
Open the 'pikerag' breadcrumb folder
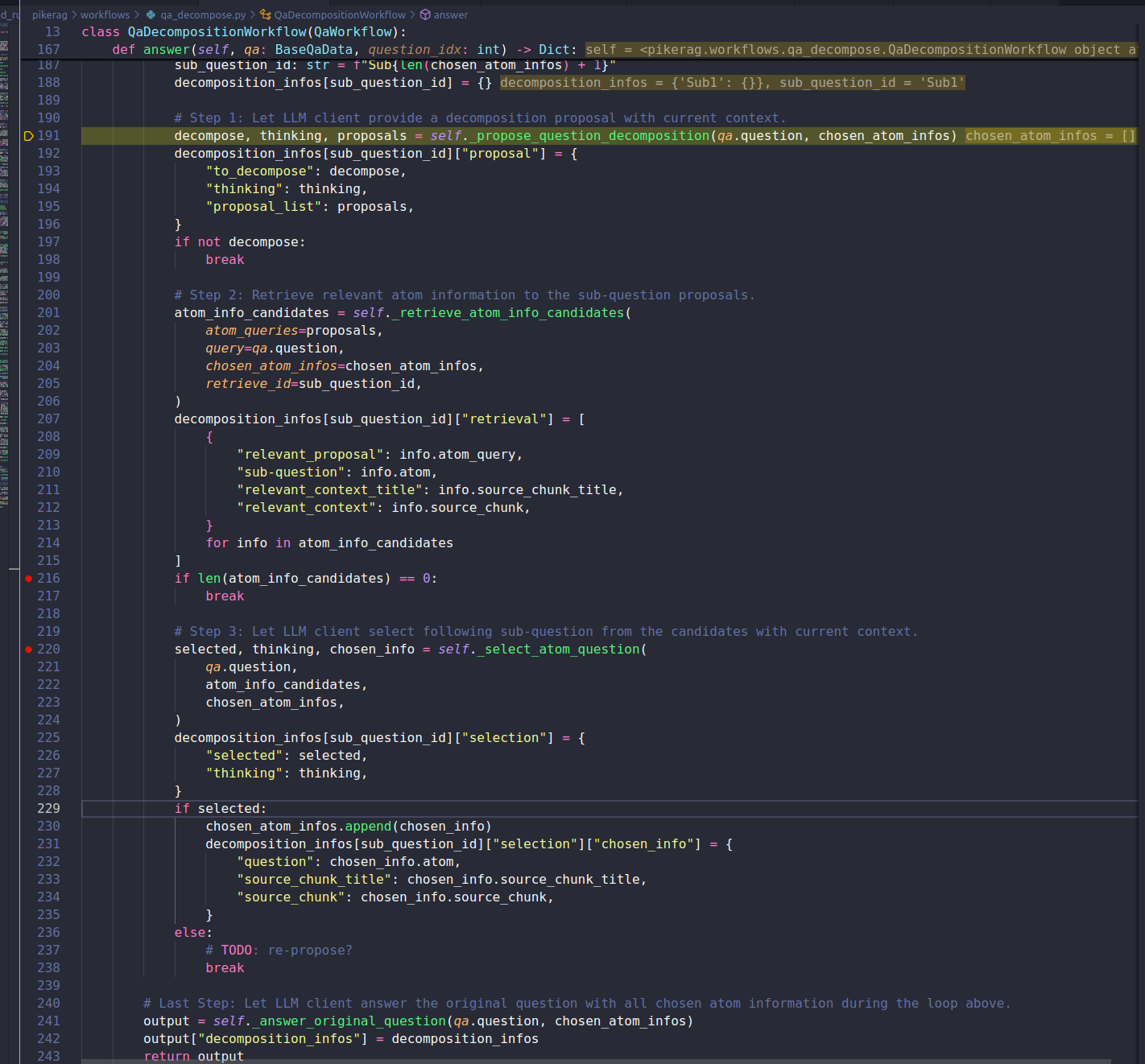click(50, 14)
